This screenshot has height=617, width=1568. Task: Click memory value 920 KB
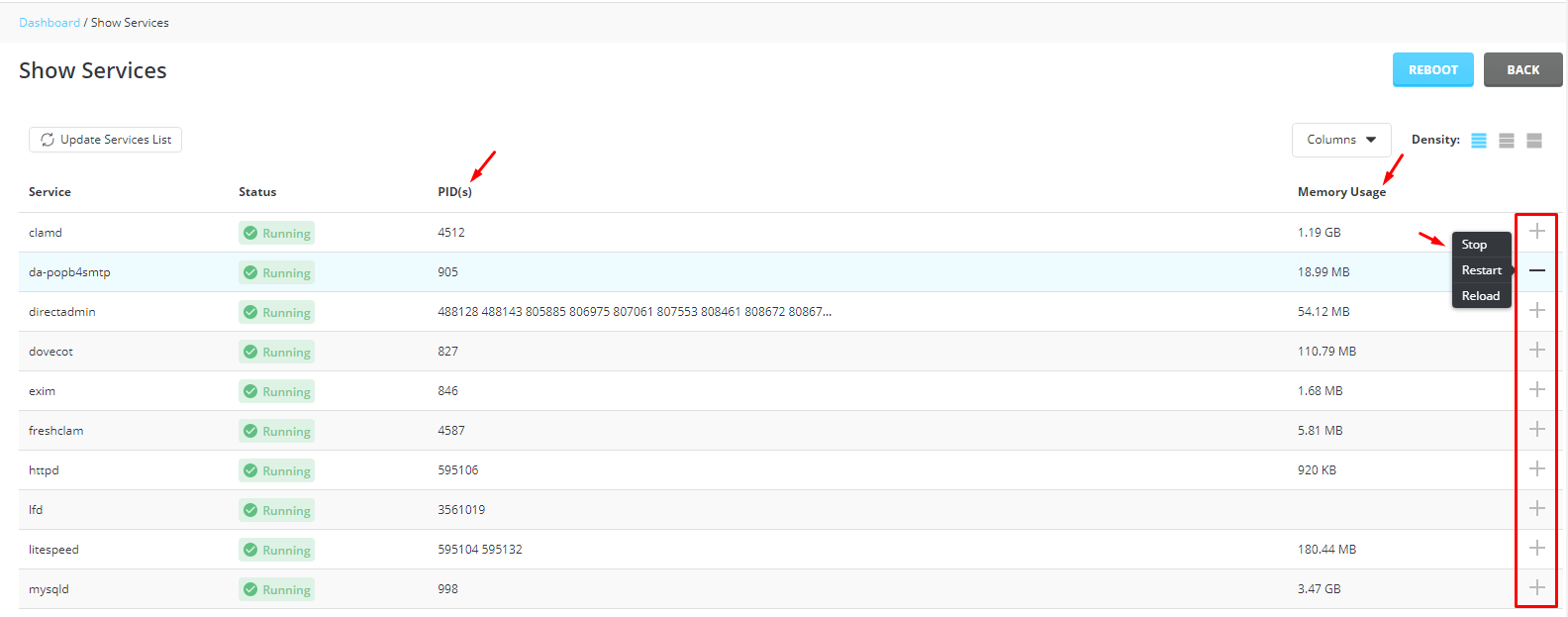pyautogui.click(x=1318, y=470)
